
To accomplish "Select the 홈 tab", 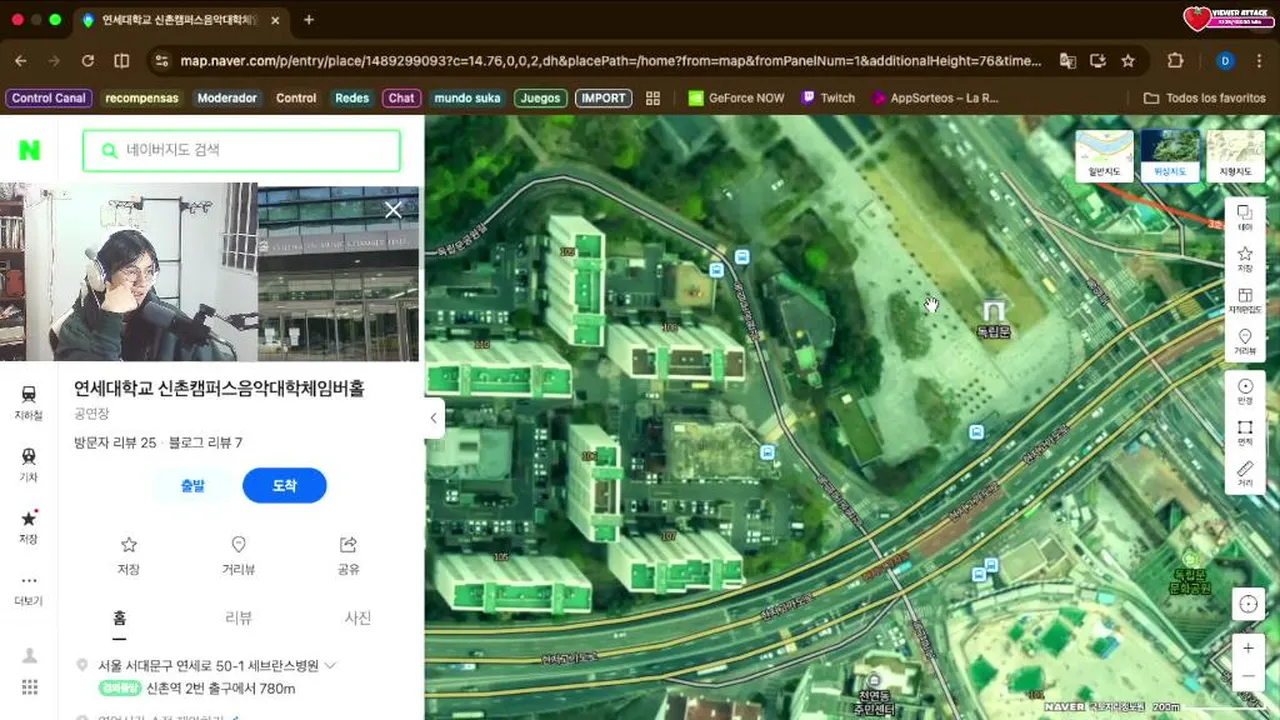I will (119, 618).
